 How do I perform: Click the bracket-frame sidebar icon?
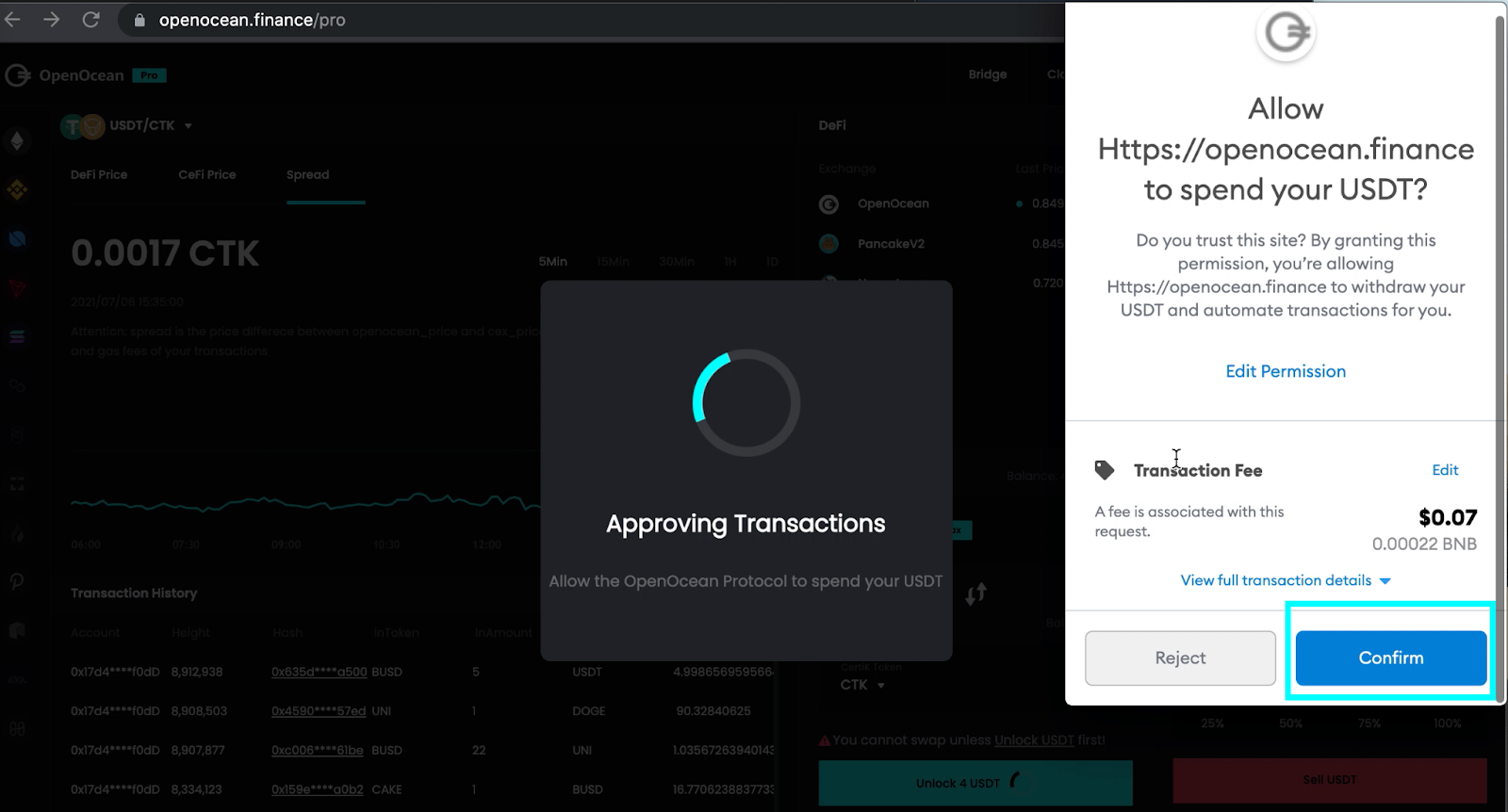(17, 483)
